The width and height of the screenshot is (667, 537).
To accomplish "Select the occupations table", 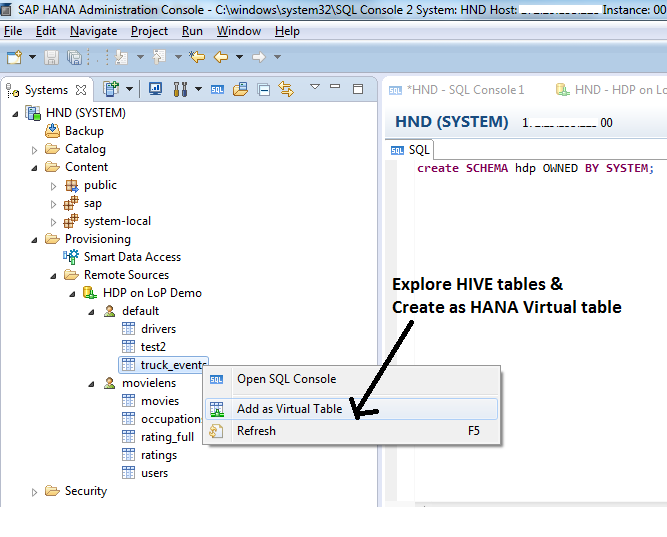I will (171, 419).
